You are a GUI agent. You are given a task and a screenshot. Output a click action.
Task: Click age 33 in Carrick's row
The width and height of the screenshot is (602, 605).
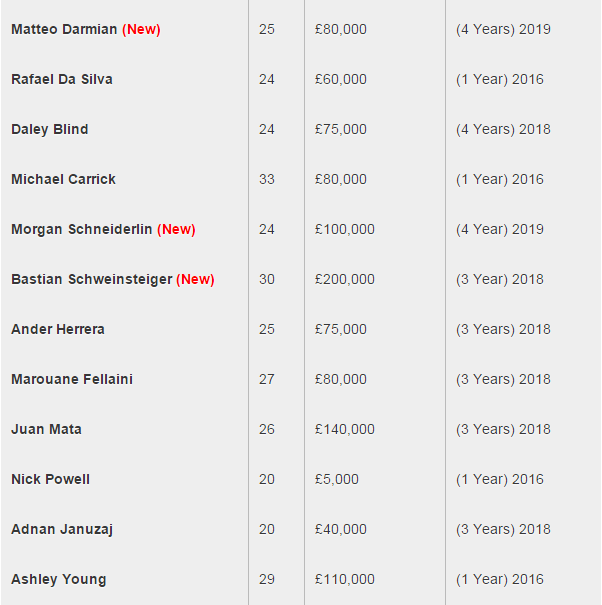(267, 179)
